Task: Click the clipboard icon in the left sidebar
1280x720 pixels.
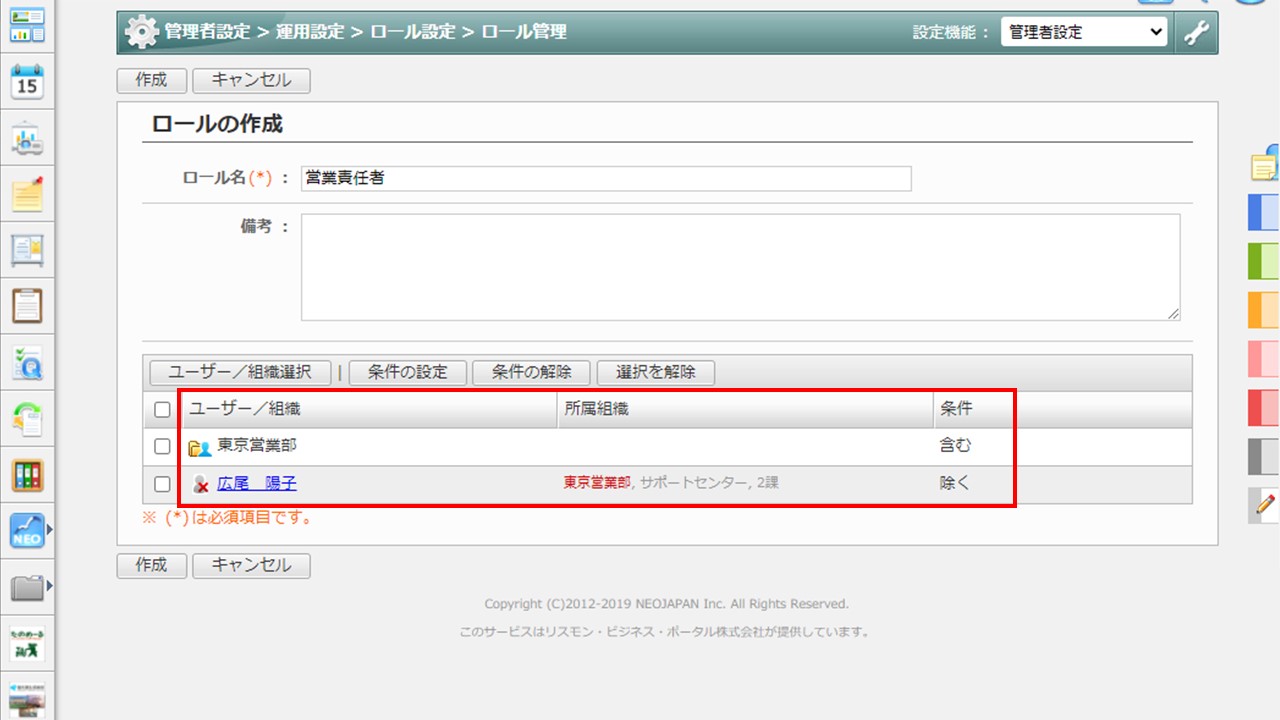Action: (27, 306)
